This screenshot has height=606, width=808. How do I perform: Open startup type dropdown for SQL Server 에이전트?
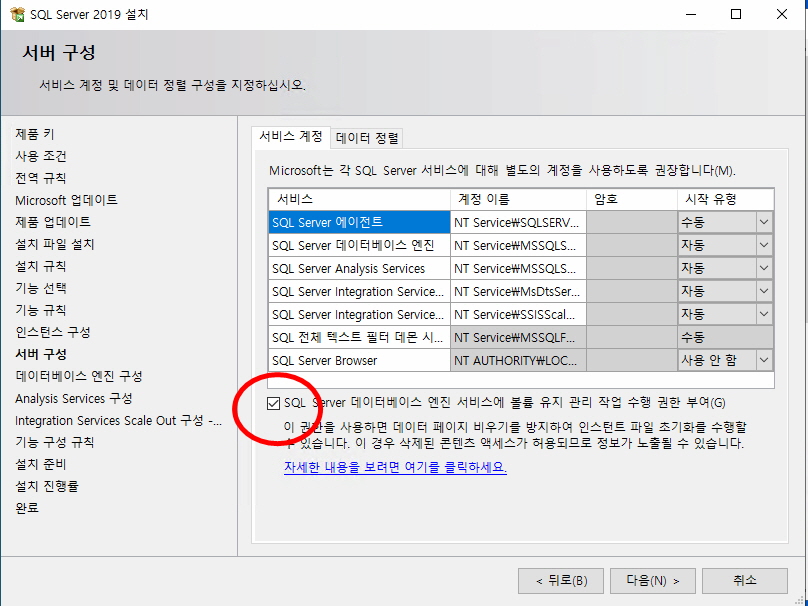[x=764, y=223]
